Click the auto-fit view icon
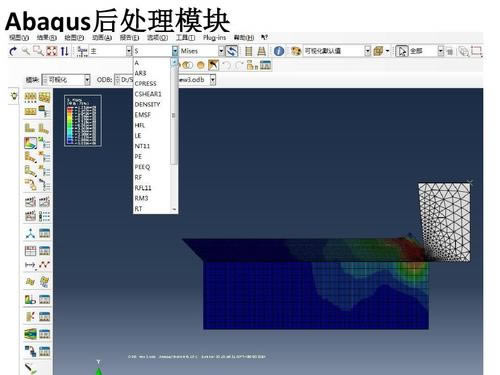This screenshot has height=375, width=500. point(52,51)
